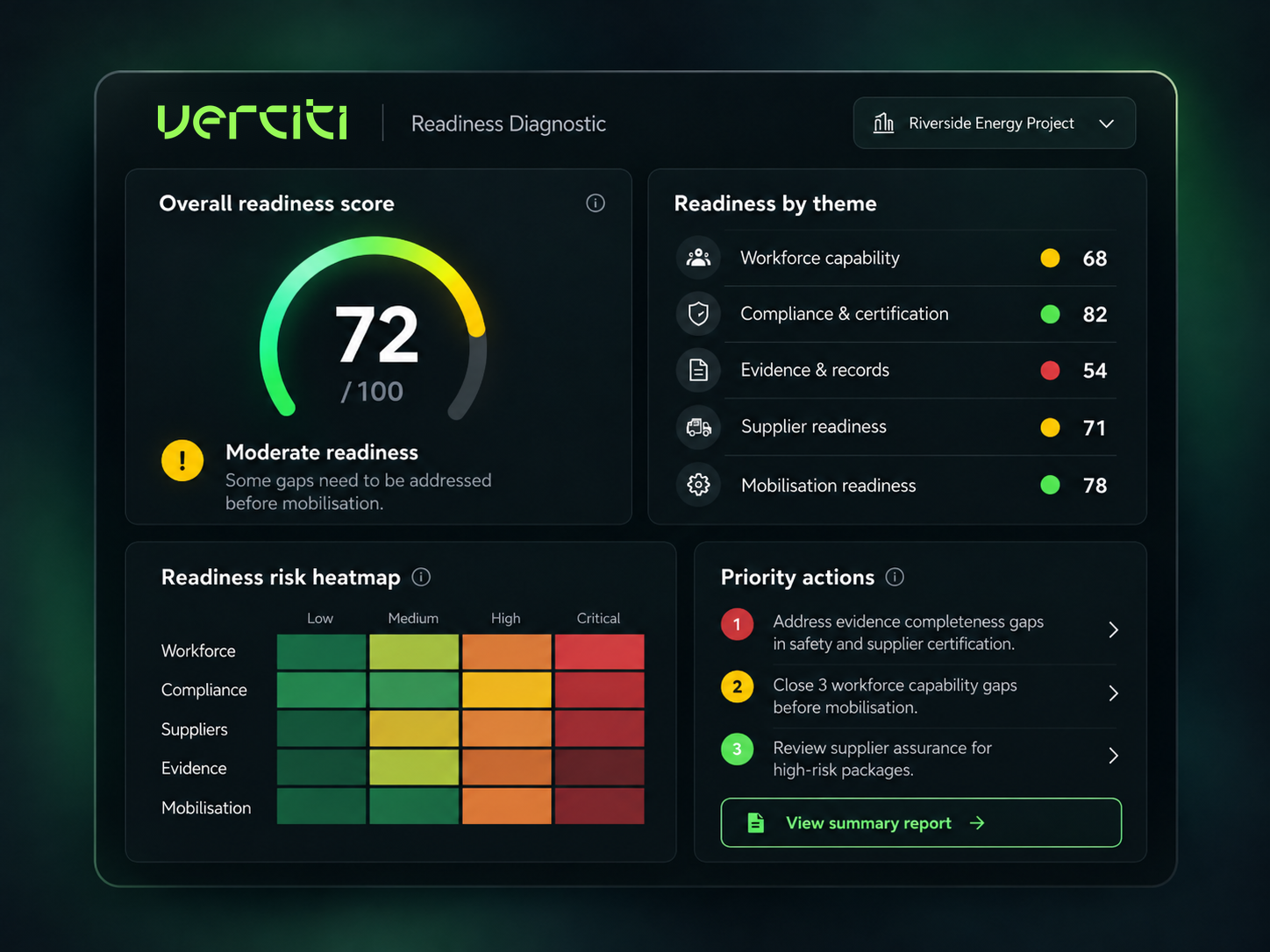Click the green status dot for Compliance & certification
The image size is (1270, 952).
coord(1050,314)
